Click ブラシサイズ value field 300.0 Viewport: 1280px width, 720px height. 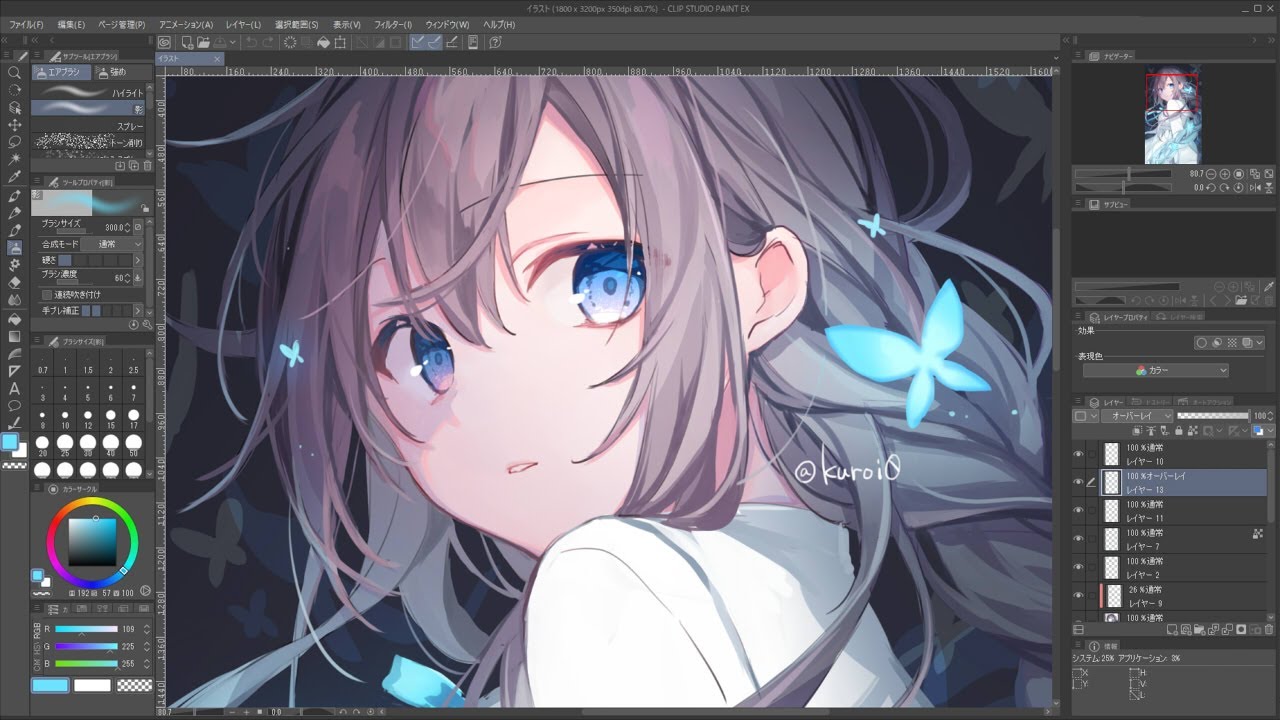point(116,227)
